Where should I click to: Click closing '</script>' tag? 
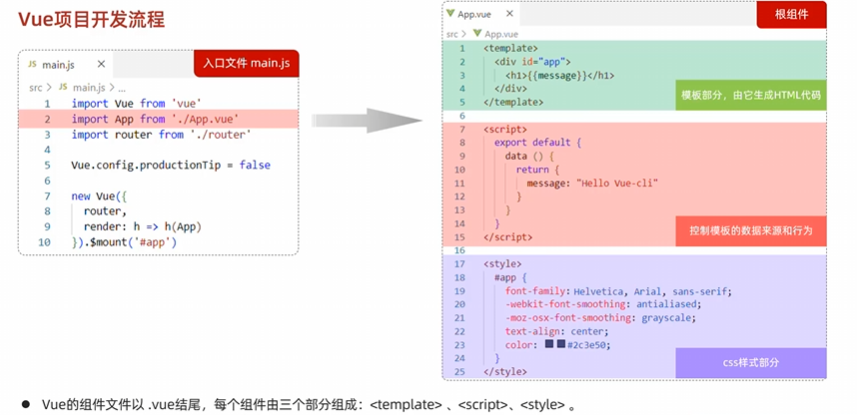508,237
